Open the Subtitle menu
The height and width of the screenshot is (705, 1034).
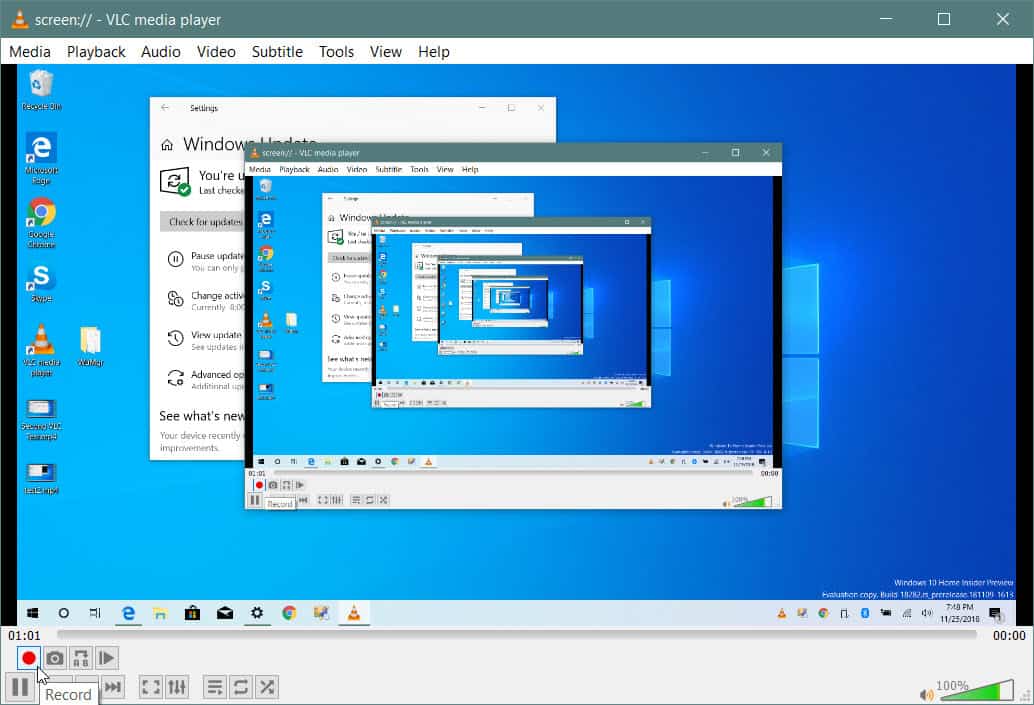coord(277,51)
